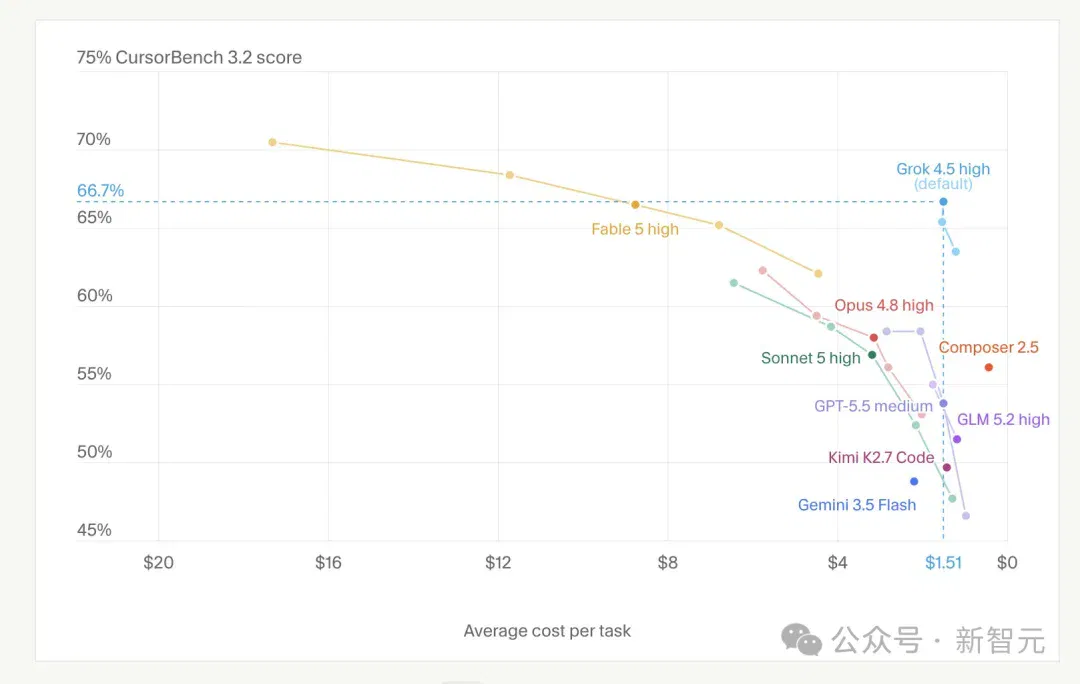This screenshot has width=1080, height=684.
Task: Select the GPT-5.5 medium label
Action: 873,406
